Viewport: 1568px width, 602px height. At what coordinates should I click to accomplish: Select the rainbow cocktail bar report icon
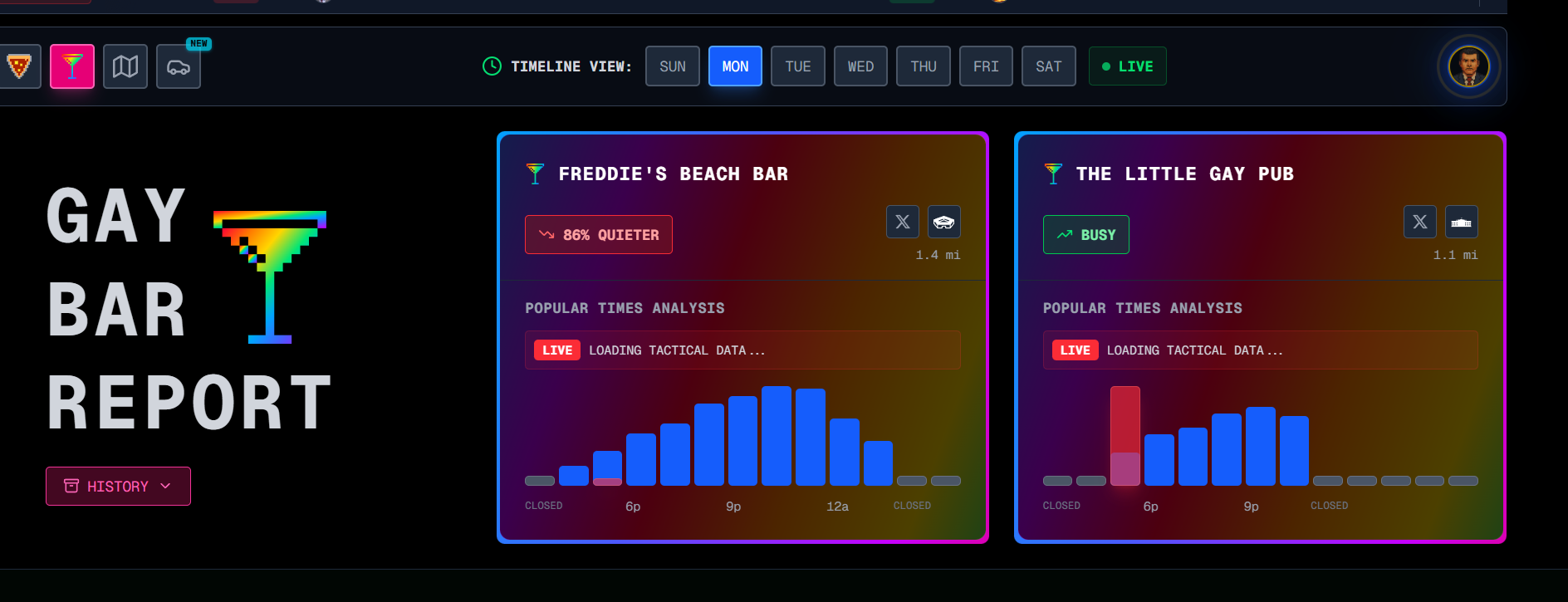[x=72, y=66]
